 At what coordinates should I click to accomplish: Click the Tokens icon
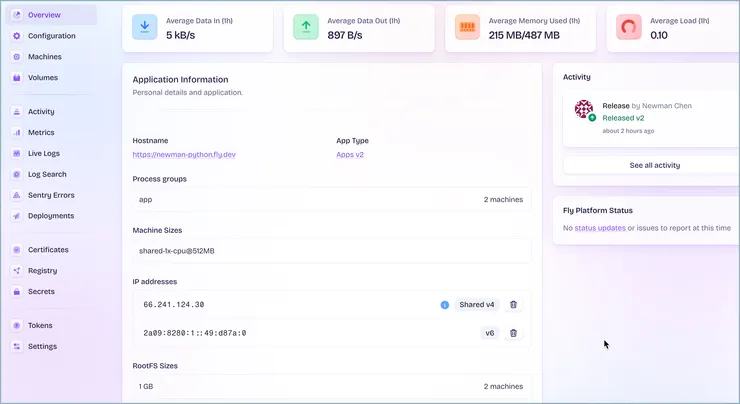click(x=17, y=326)
